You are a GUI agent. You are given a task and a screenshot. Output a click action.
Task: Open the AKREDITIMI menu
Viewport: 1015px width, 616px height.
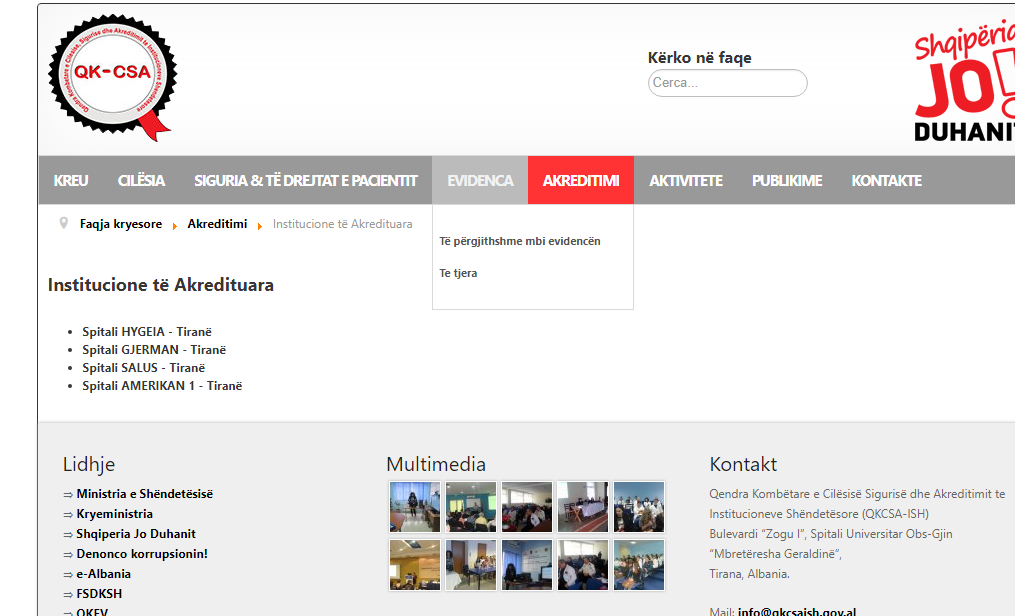[580, 180]
